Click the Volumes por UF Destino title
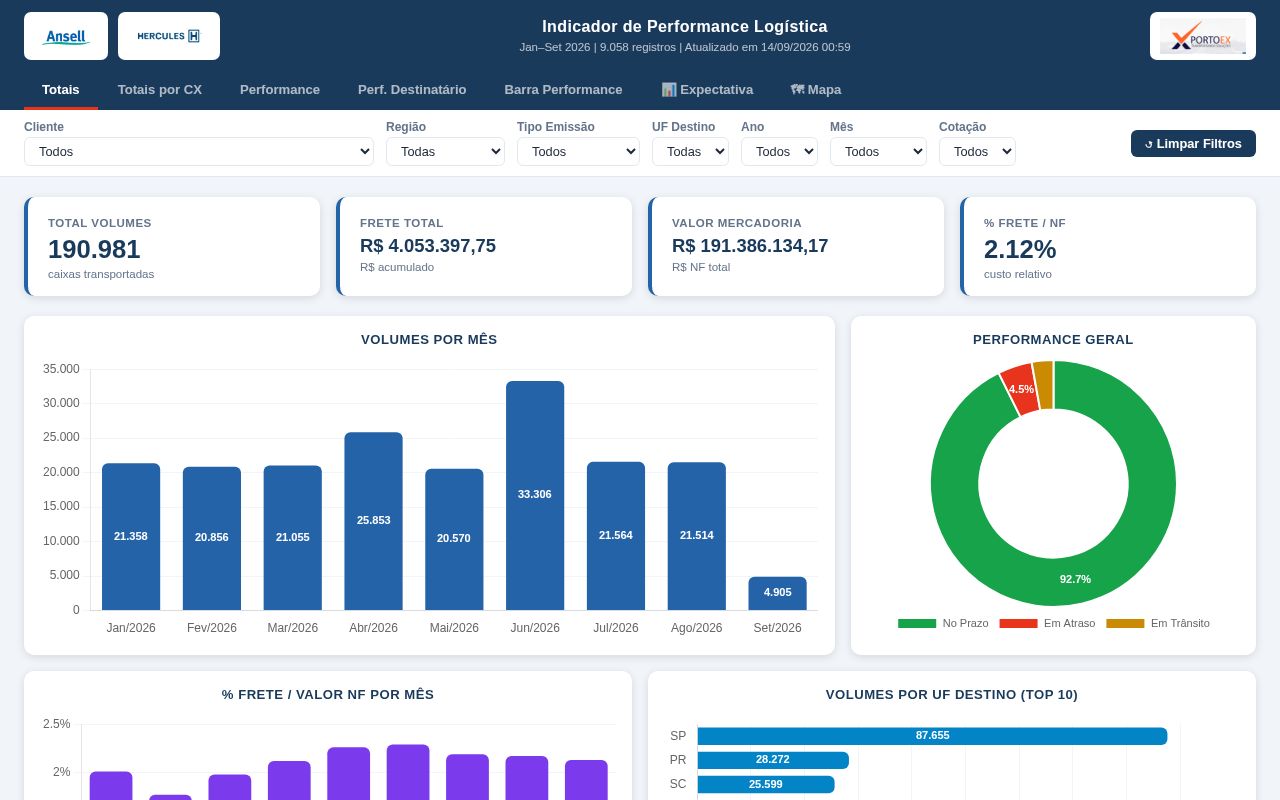 952,694
